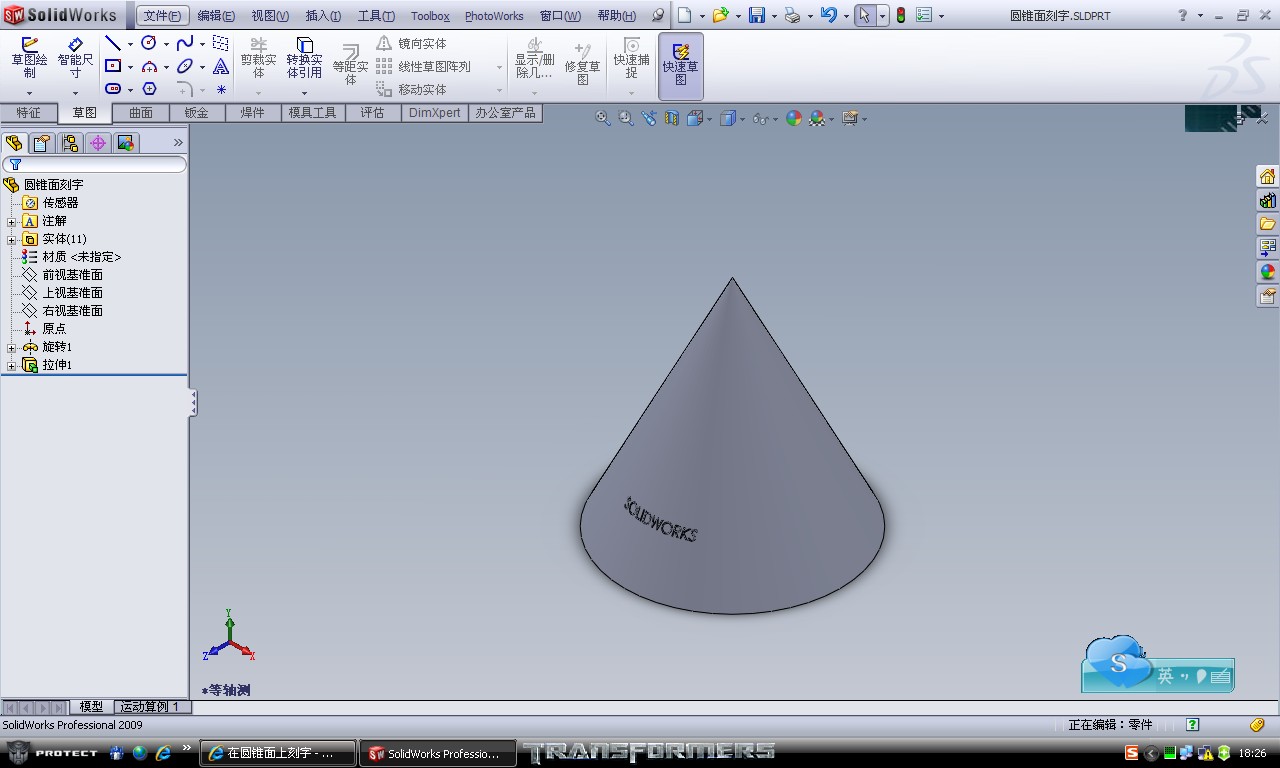Select 原点 in the feature tree

tap(54, 329)
